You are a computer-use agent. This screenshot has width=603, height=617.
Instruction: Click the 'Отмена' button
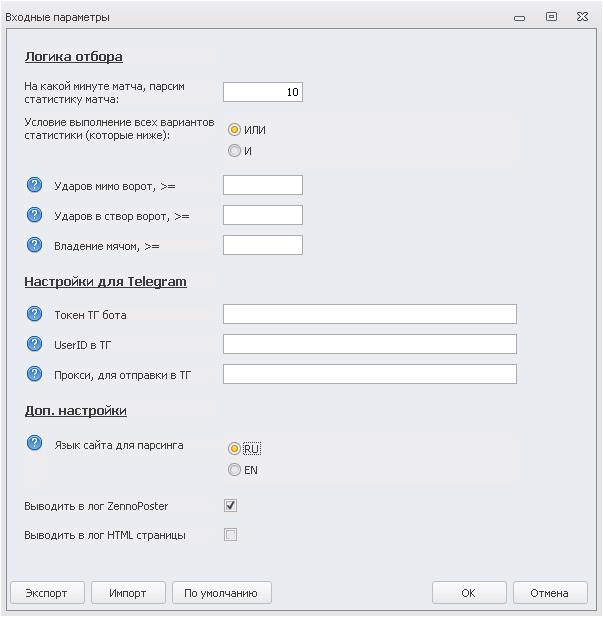coord(549,593)
